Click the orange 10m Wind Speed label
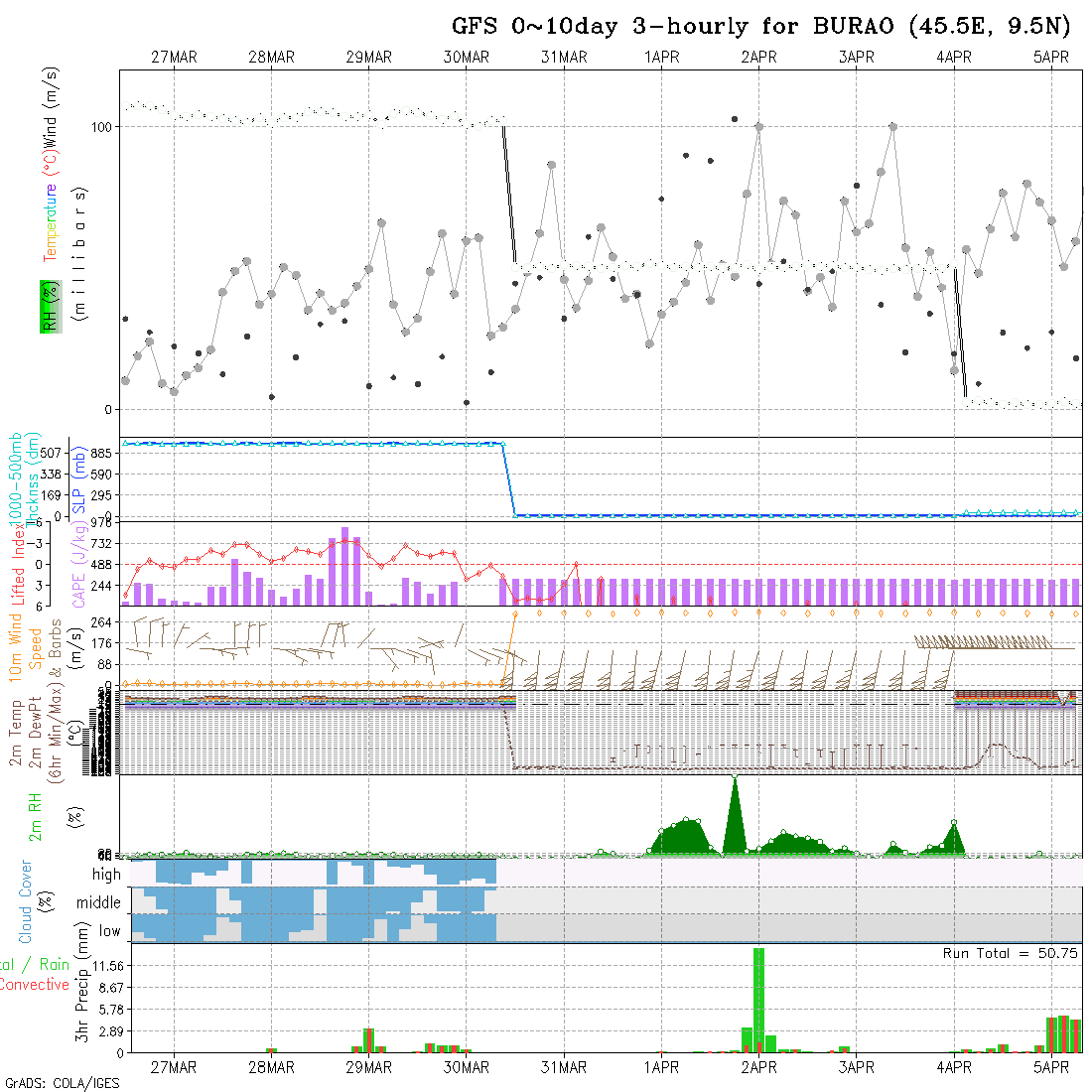 [x=25, y=645]
